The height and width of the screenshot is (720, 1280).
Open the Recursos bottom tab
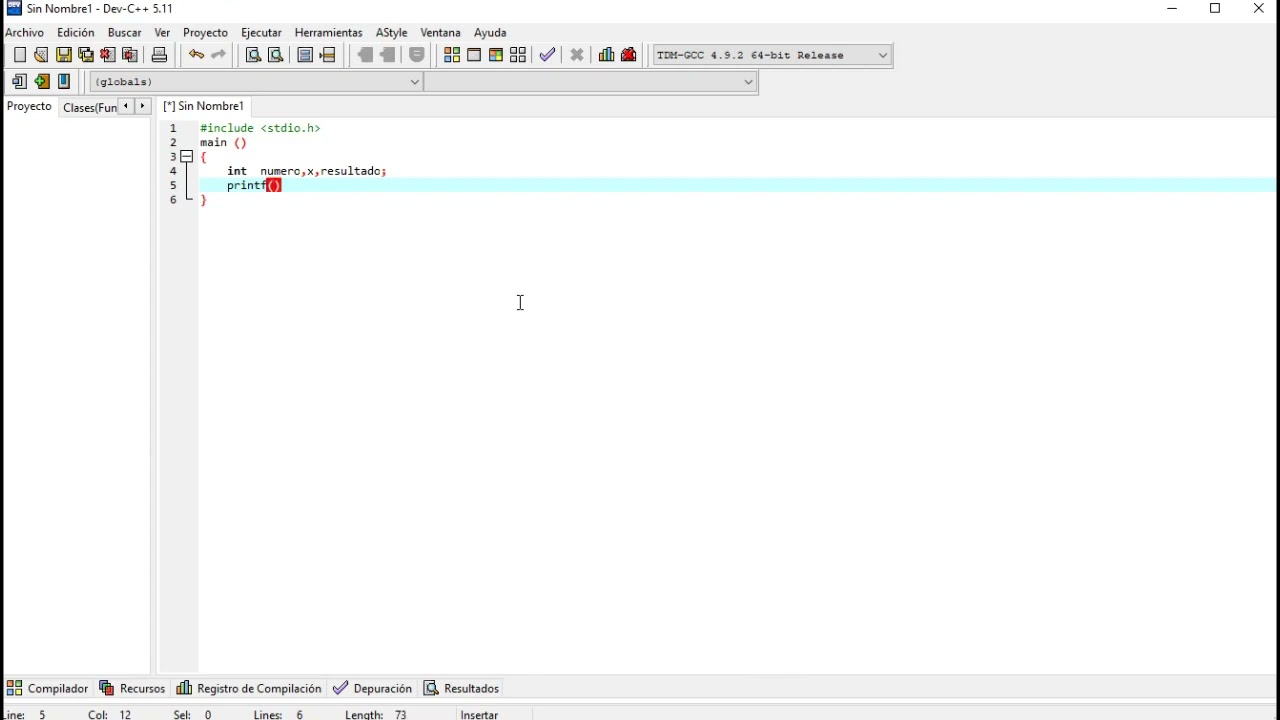(x=132, y=688)
